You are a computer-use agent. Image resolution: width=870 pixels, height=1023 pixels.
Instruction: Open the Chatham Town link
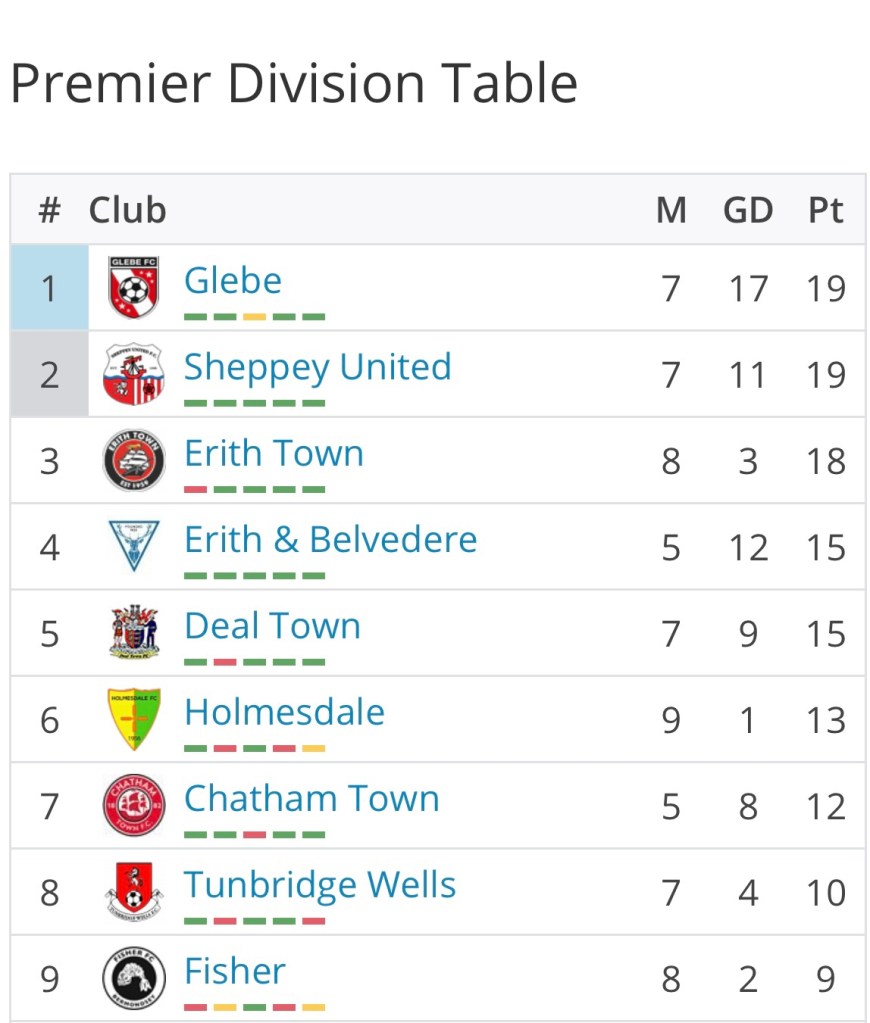[311, 798]
